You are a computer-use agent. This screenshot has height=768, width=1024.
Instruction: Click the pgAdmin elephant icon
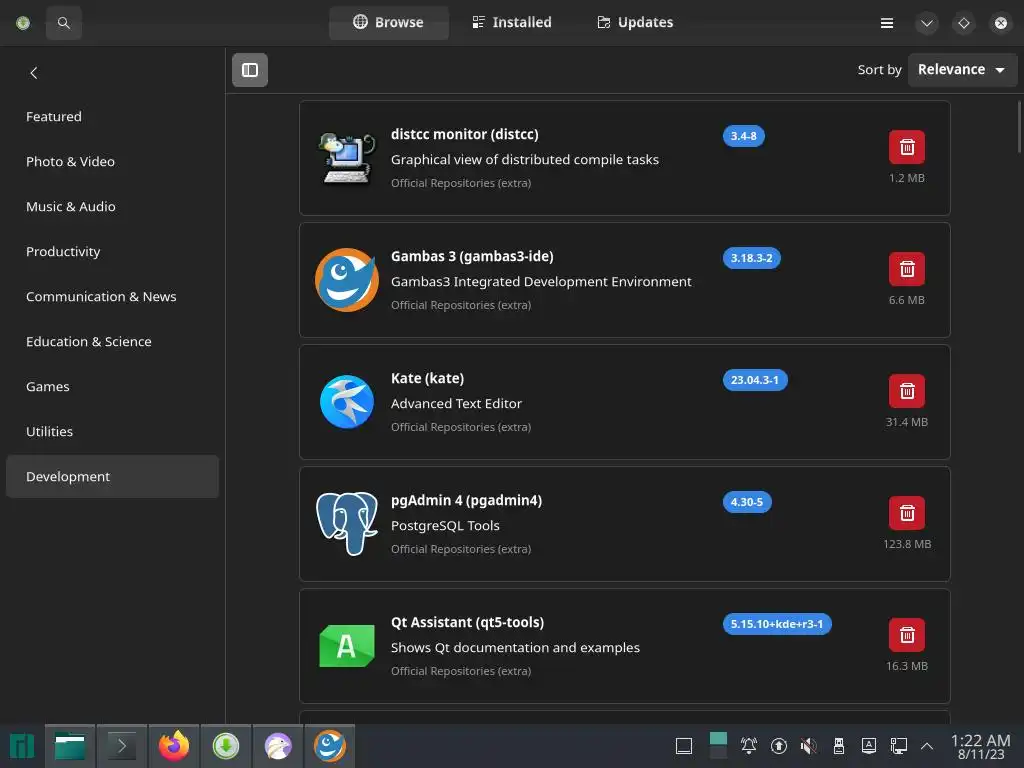tap(347, 524)
